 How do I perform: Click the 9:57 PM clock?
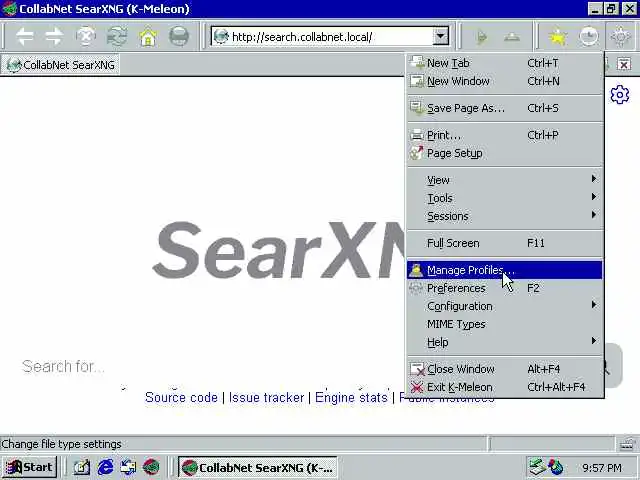point(602,468)
